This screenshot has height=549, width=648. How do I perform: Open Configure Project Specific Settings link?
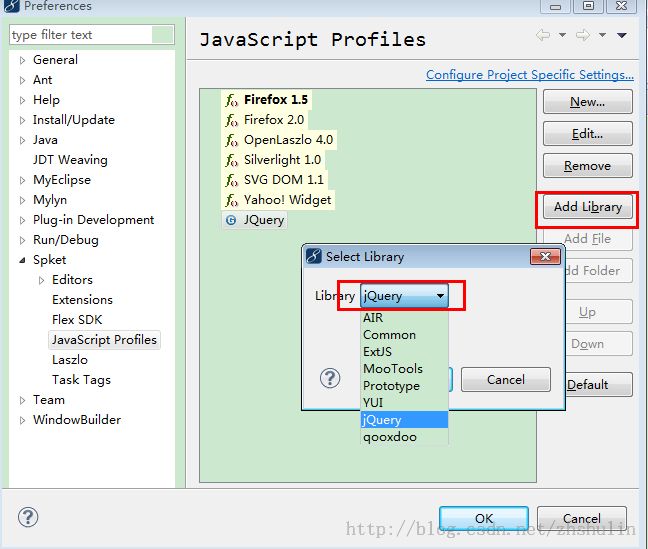530,75
